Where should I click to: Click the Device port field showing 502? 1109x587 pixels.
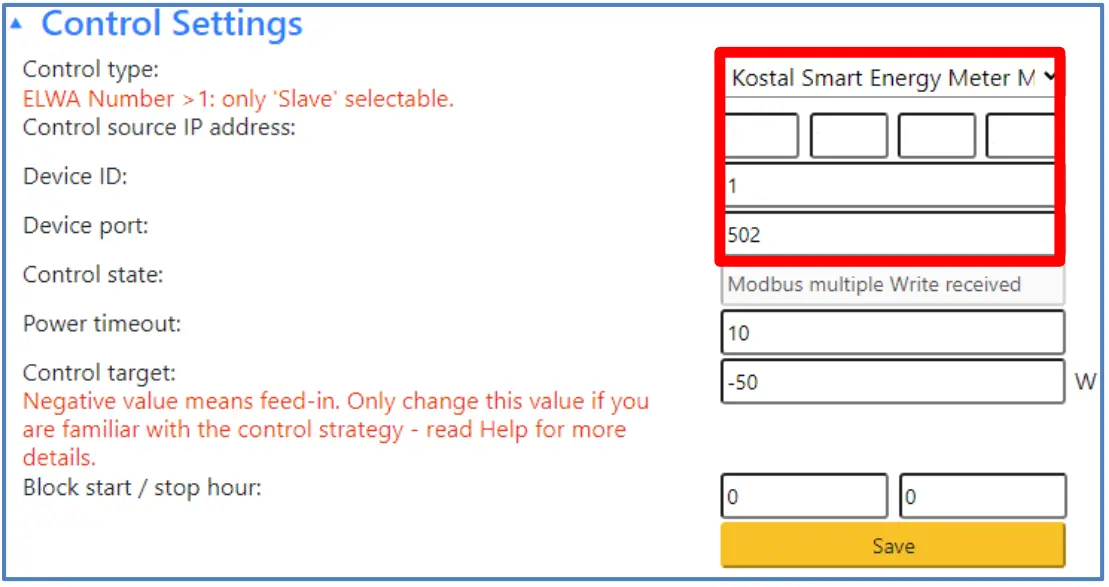888,235
